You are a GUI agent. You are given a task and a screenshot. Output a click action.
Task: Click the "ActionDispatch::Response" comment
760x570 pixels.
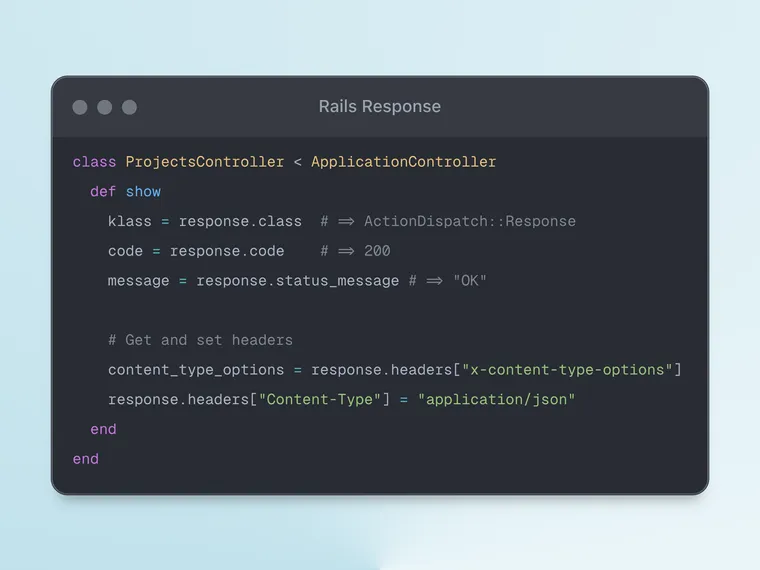(470, 222)
